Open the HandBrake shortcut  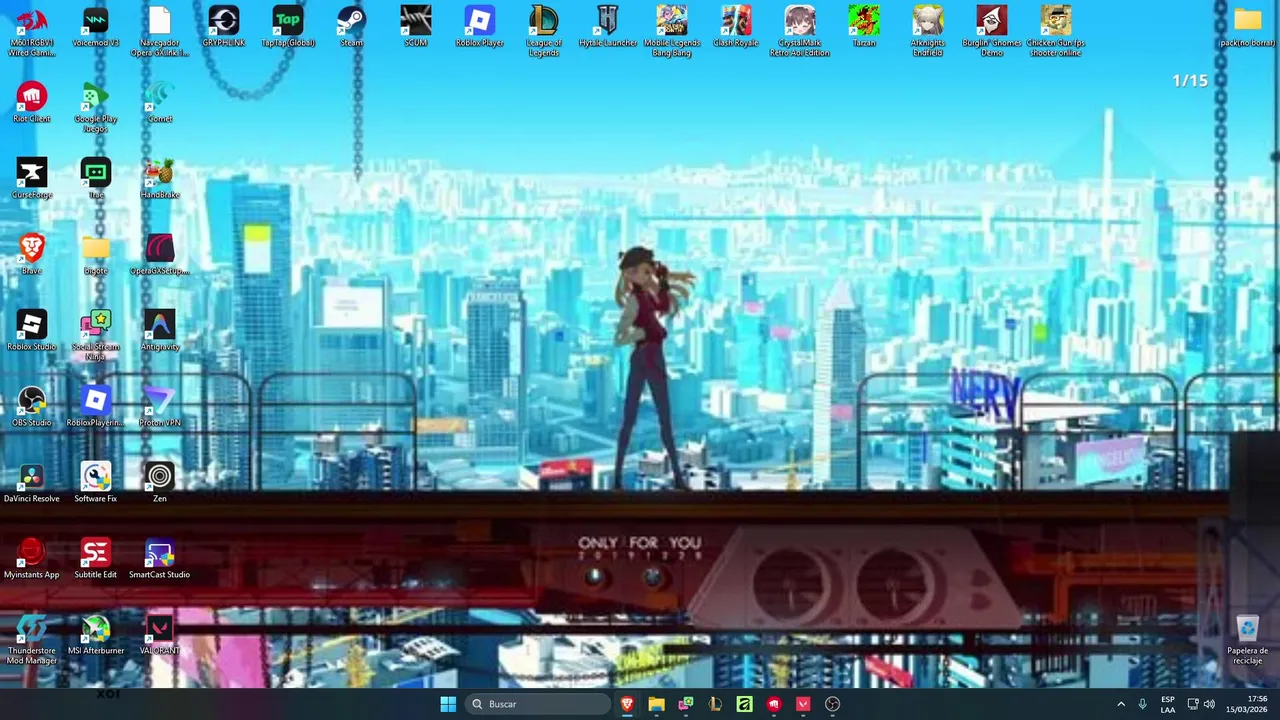point(160,180)
